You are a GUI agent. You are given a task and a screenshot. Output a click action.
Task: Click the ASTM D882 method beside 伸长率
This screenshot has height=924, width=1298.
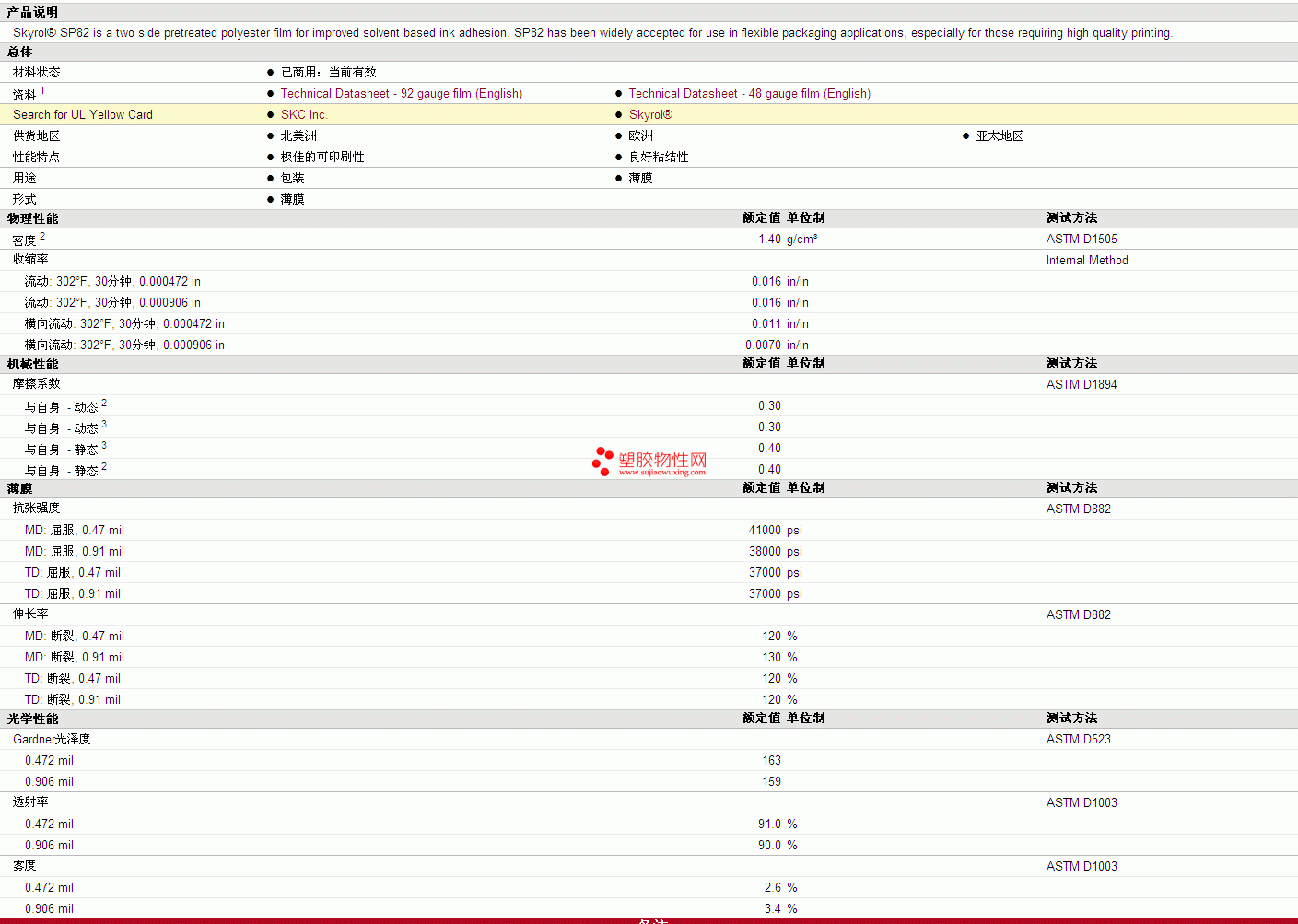1079,614
